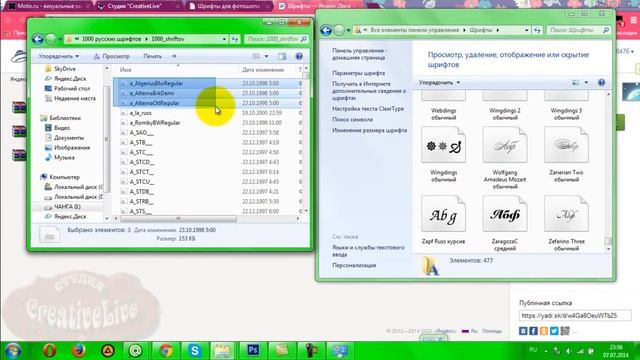The width and height of the screenshot is (640, 360).
Task: Select file a_RombyBWRegular
Action: tap(155, 123)
